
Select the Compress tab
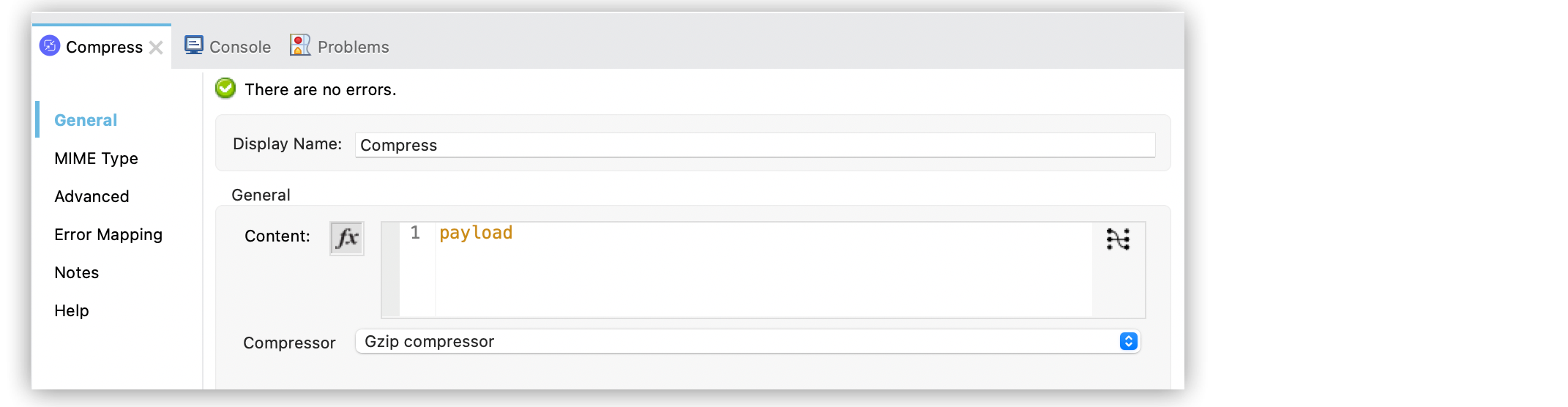pos(104,47)
